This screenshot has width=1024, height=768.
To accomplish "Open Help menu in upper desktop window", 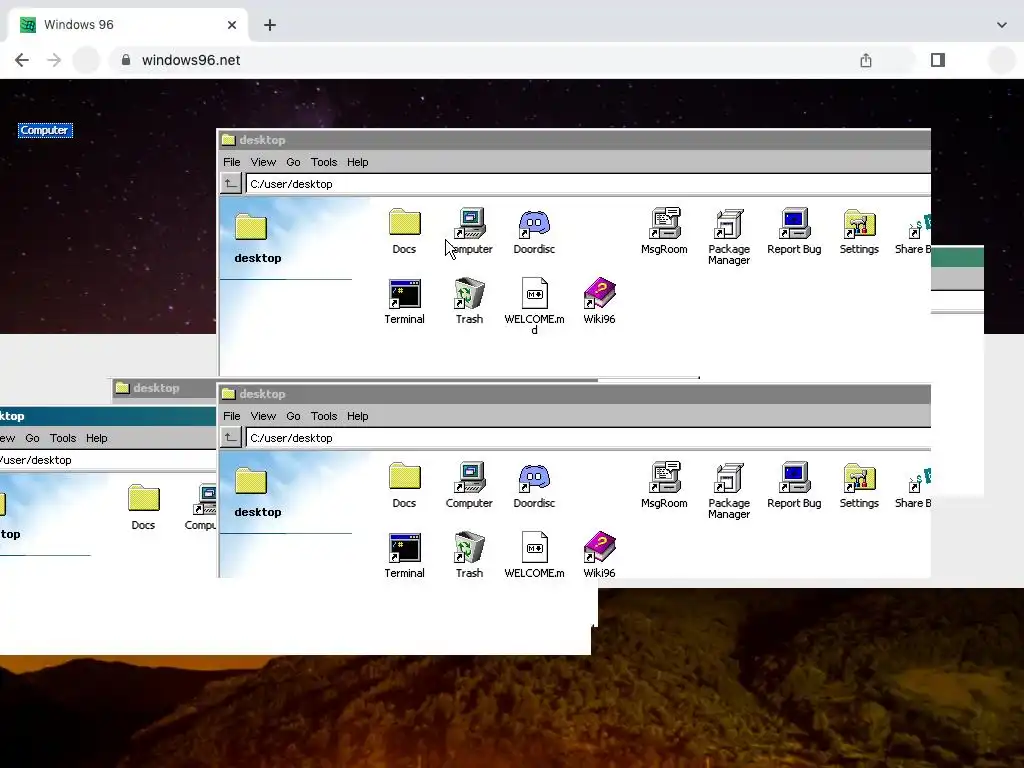I will click(357, 162).
